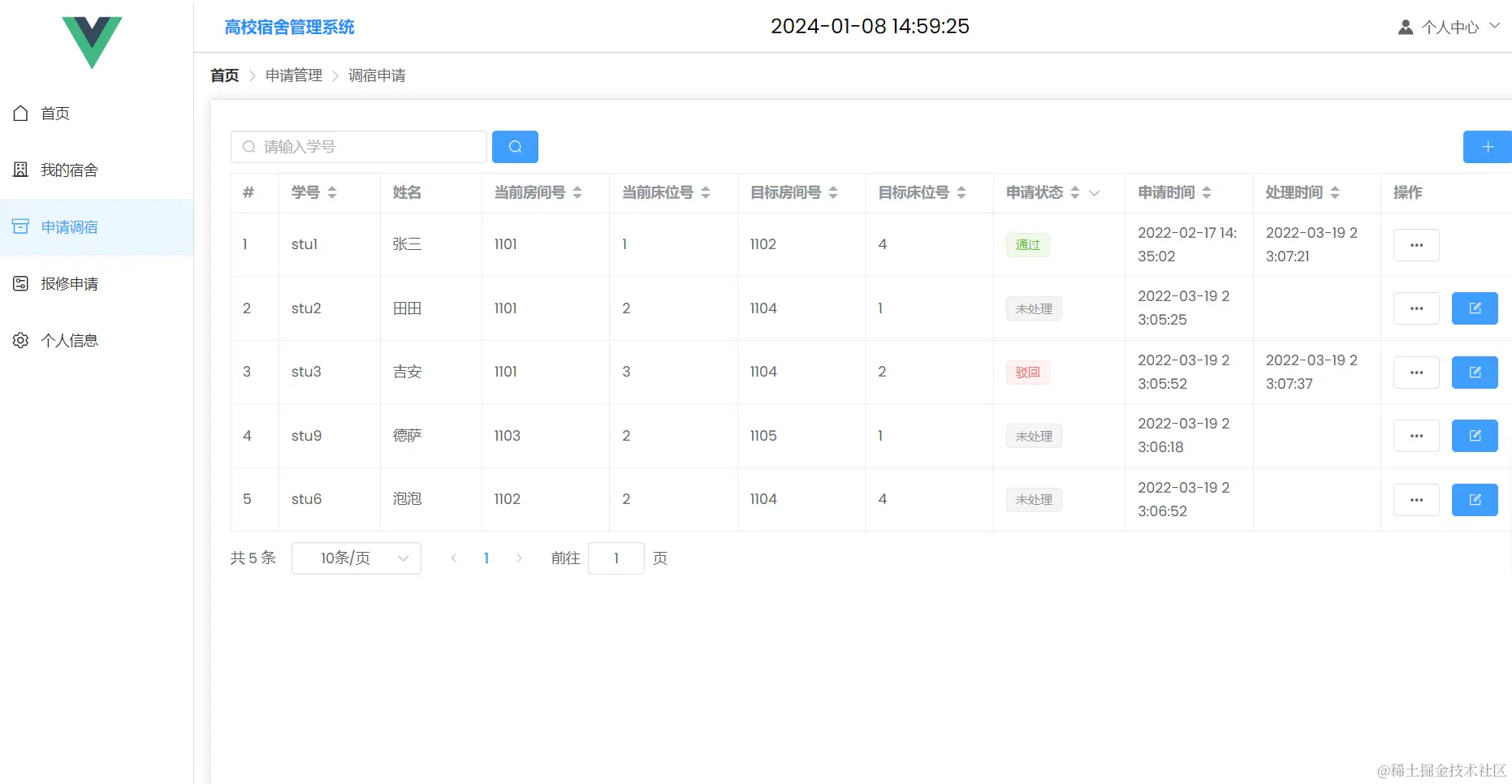This screenshot has height=784, width=1512.
Task: Click the 未处理 tag in stu2 row
Action: 1034,308
